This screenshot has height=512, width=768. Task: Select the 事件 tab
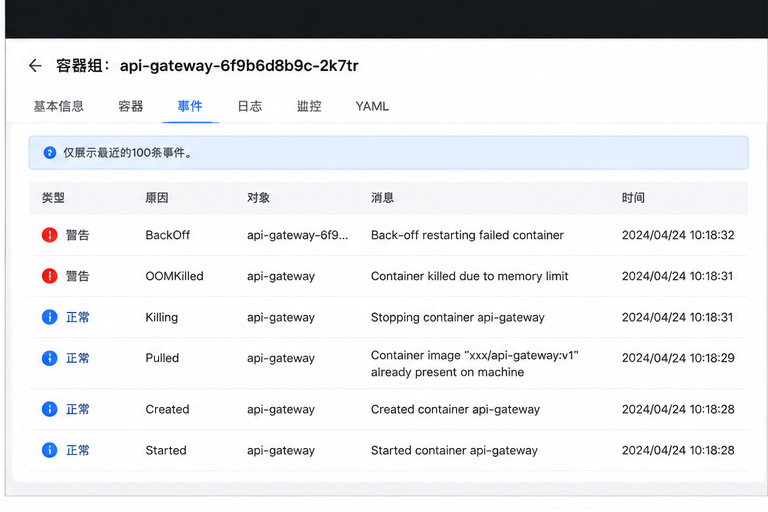coord(190,106)
